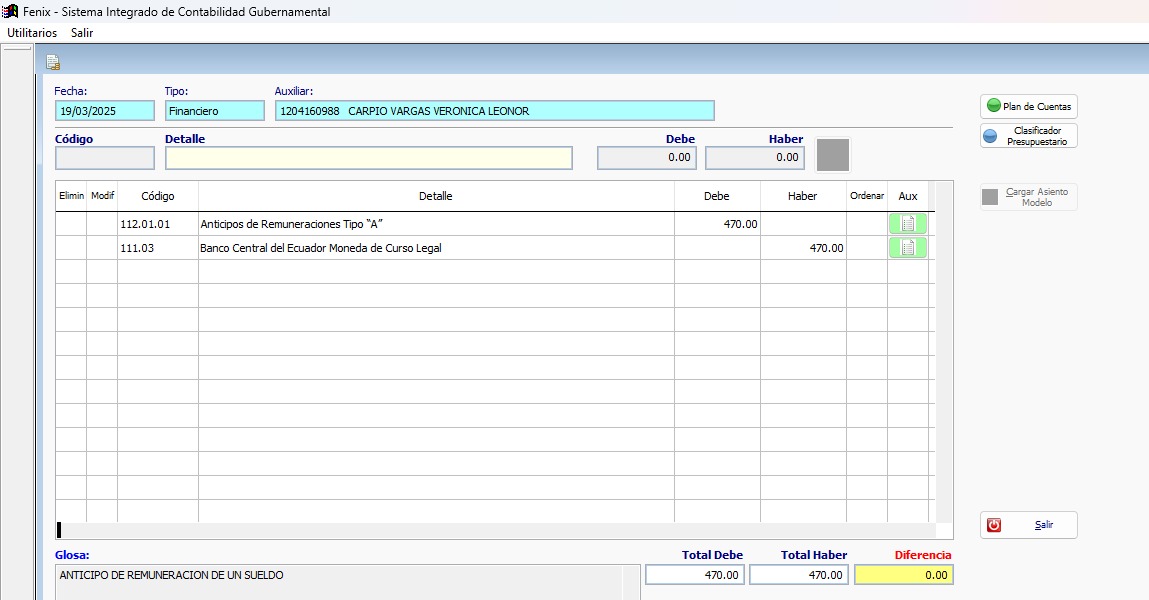Click the document icon in the toolbar

[53, 62]
